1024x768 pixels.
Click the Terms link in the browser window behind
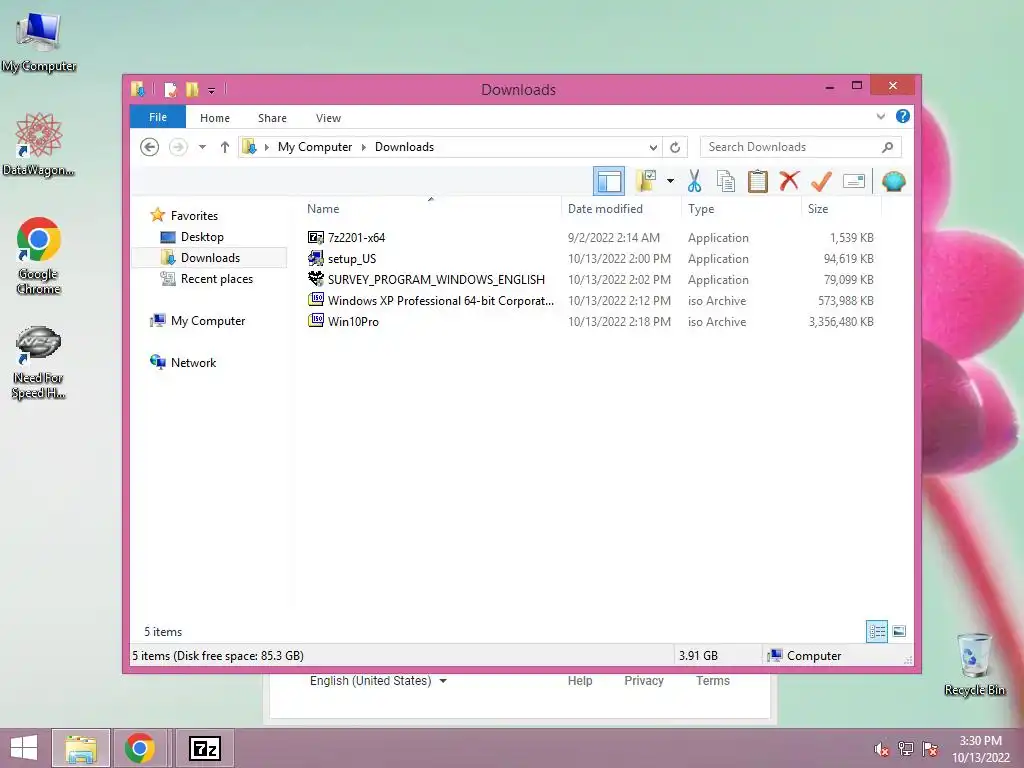[712, 680]
